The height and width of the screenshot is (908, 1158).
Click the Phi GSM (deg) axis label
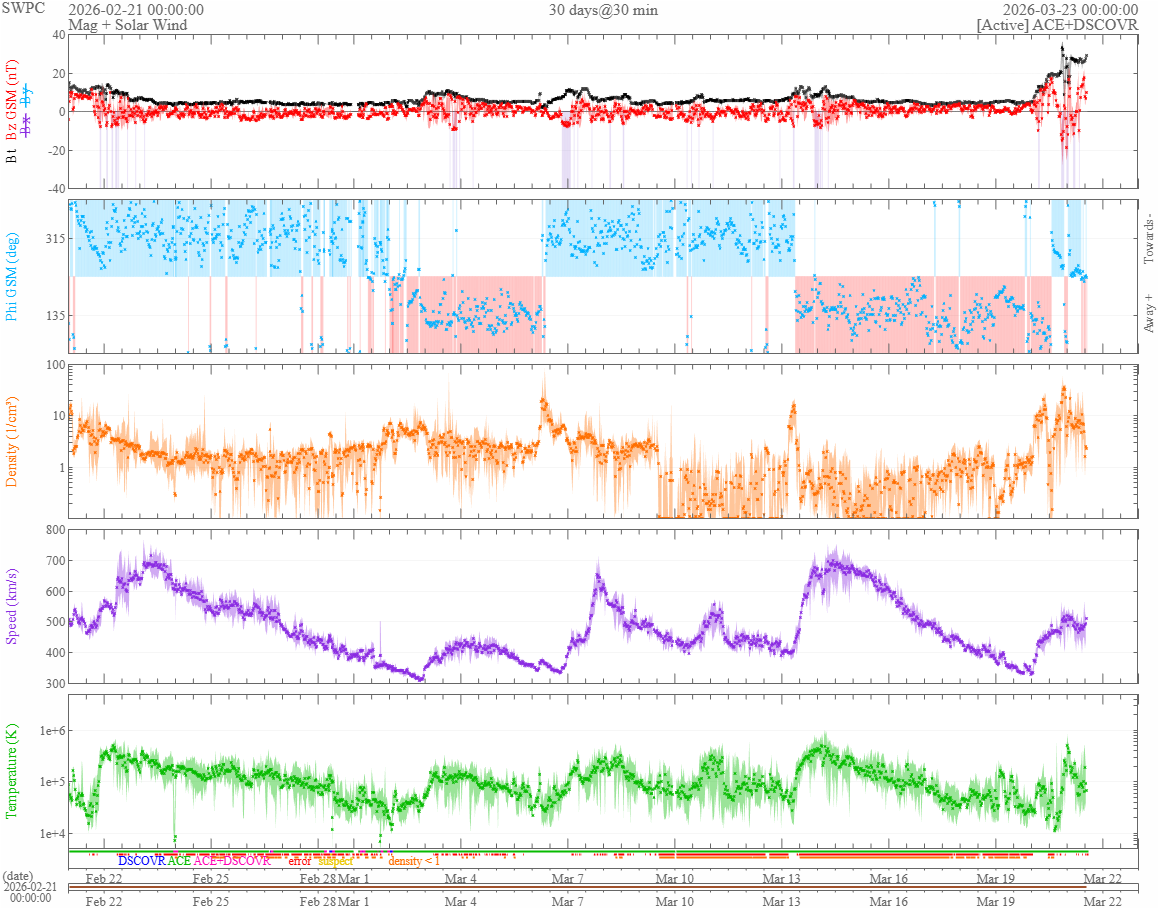pos(12,274)
